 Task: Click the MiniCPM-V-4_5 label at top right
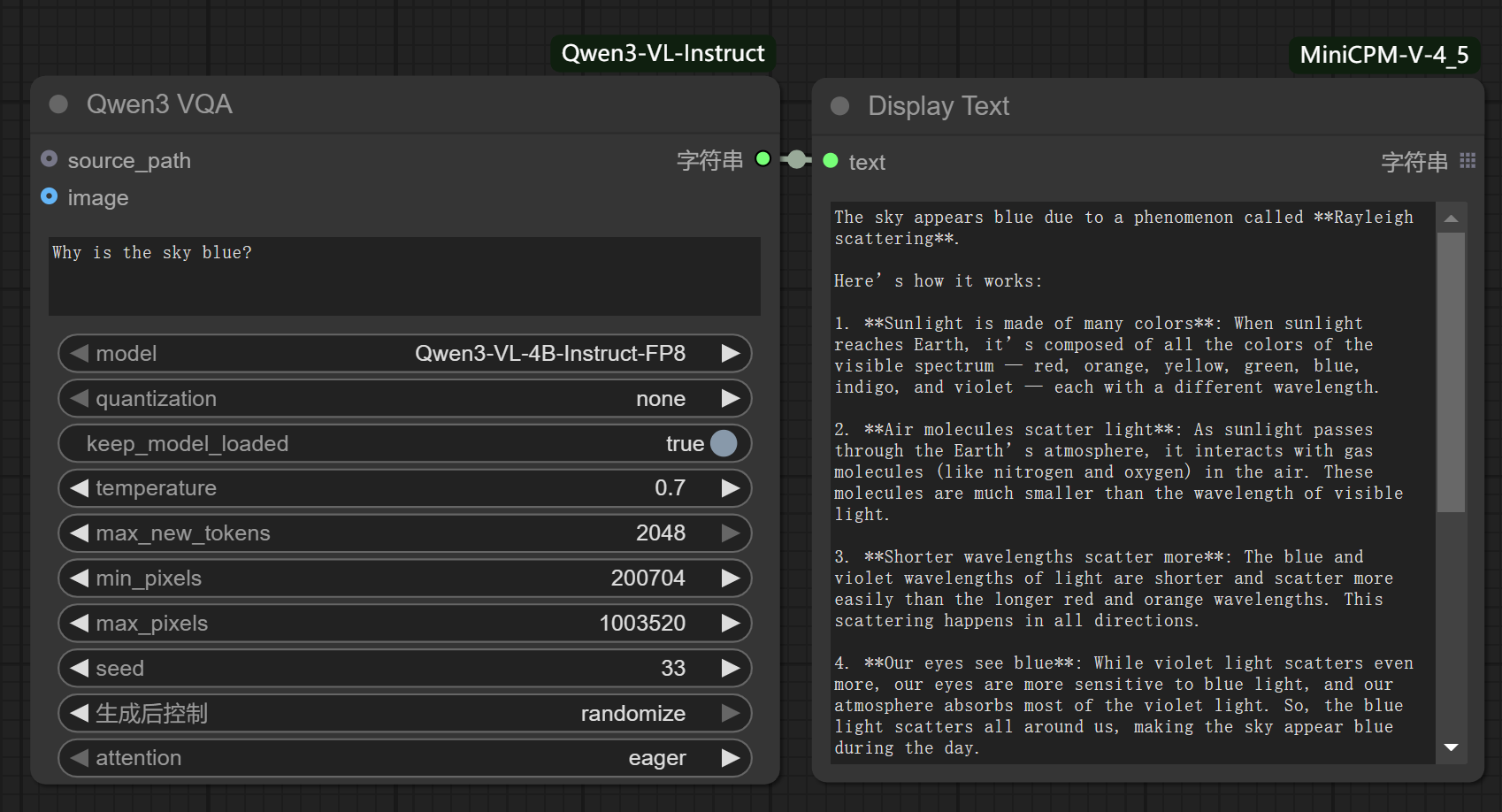pos(1384,55)
